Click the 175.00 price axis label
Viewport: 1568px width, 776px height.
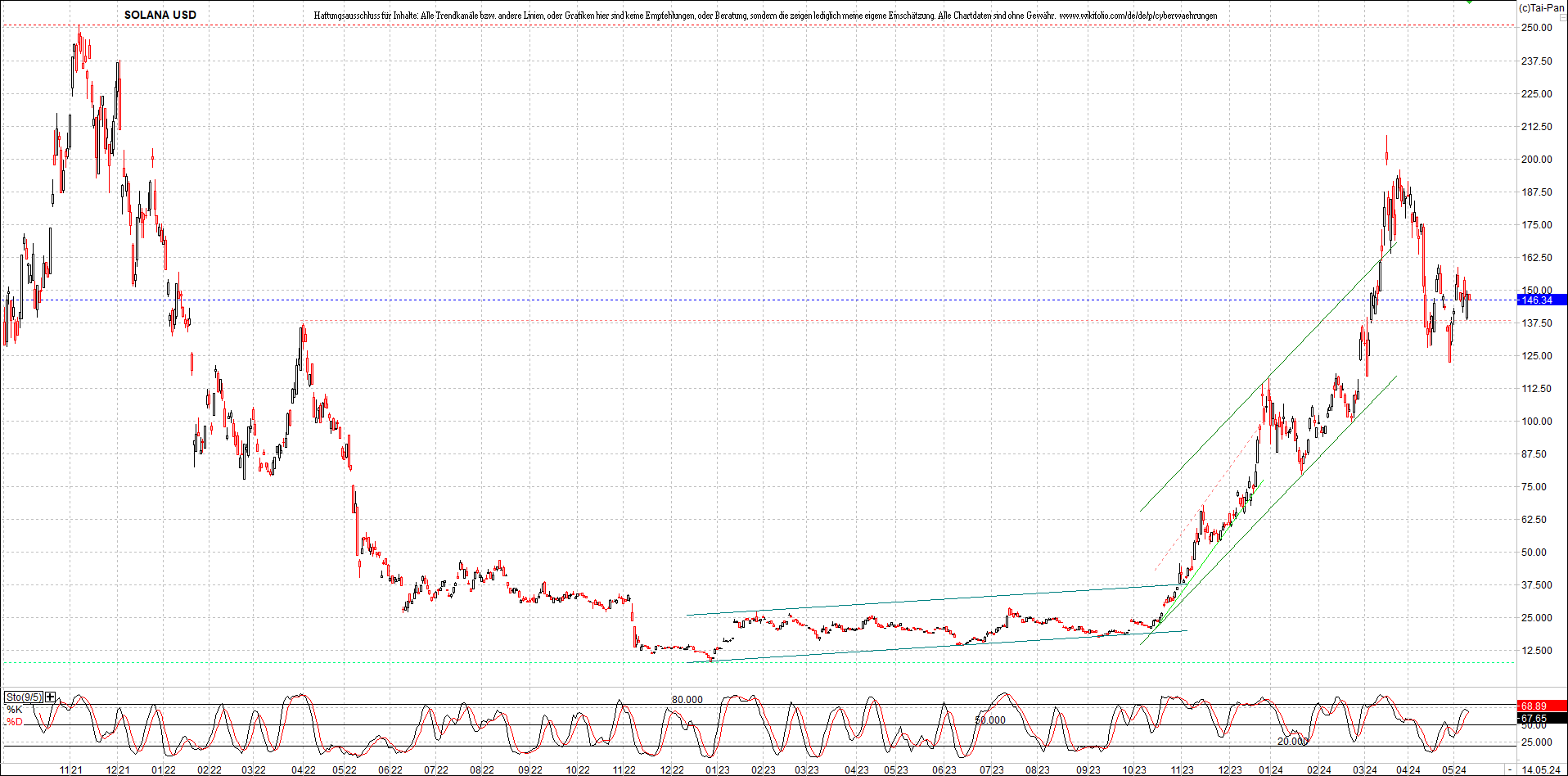pos(1536,225)
